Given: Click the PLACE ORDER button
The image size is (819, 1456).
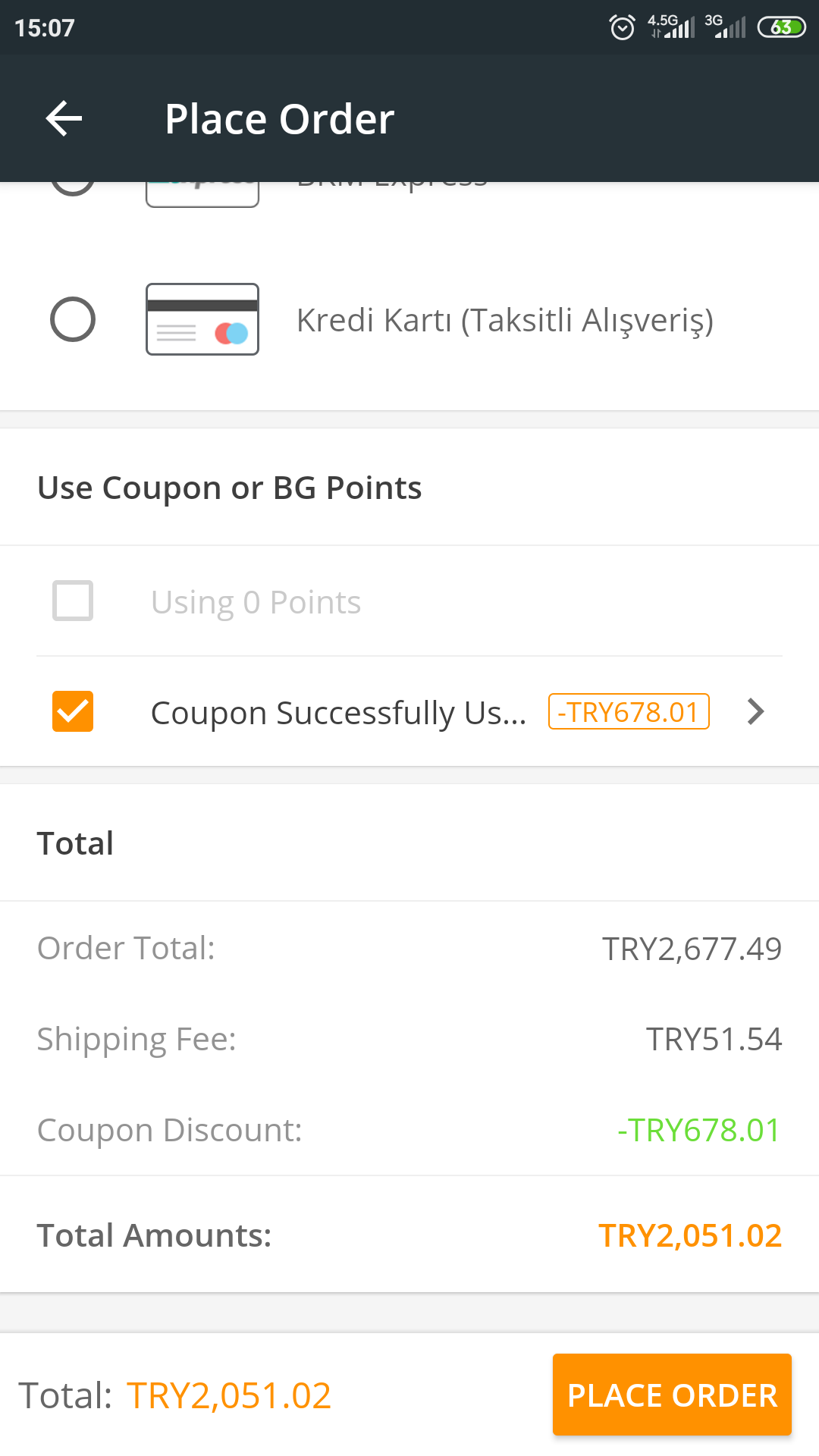Looking at the screenshot, I should [x=672, y=1395].
